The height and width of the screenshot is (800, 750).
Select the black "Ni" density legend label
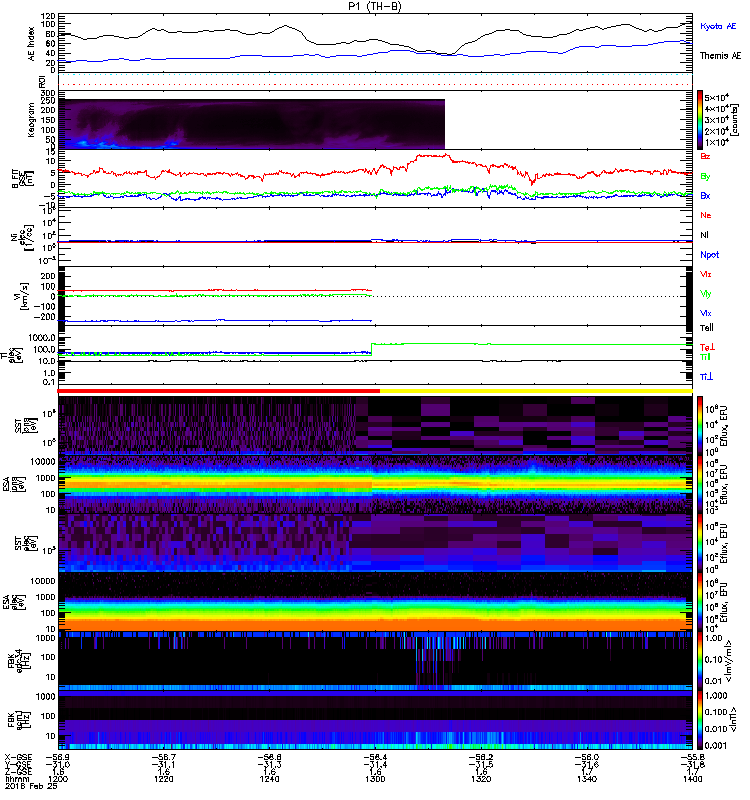[705, 235]
